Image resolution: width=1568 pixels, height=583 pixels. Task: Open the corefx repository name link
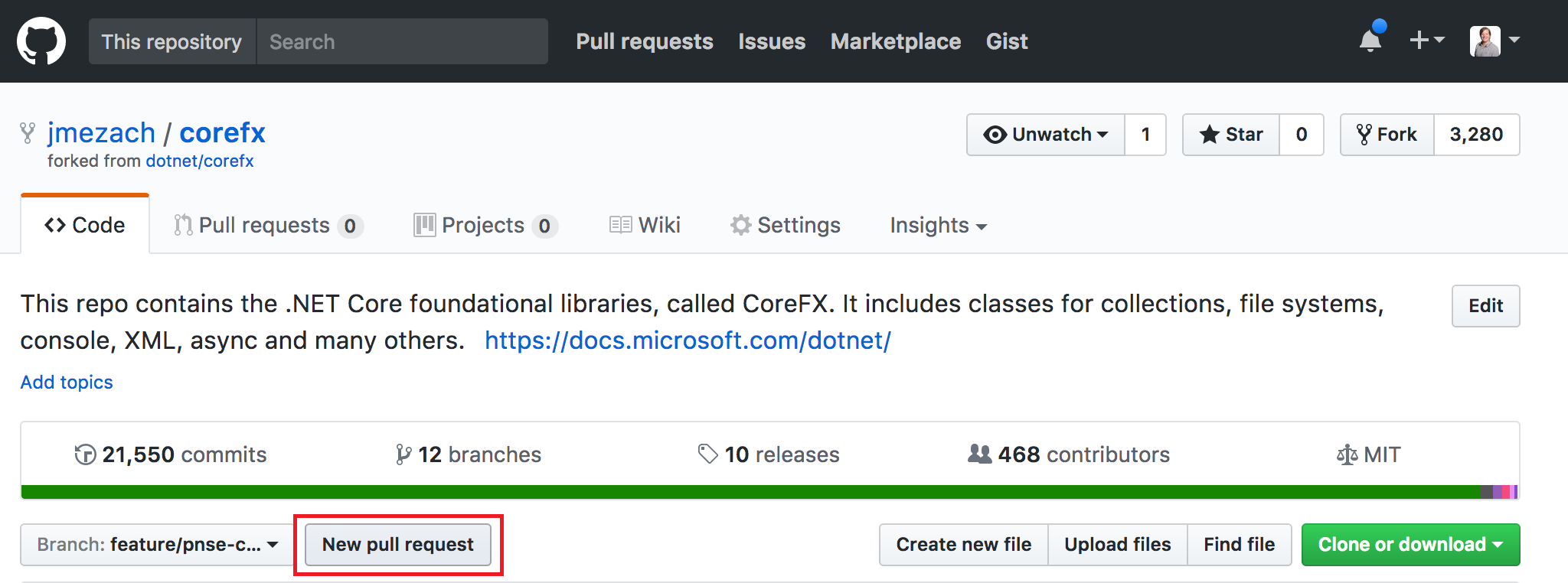click(x=222, y=133)
